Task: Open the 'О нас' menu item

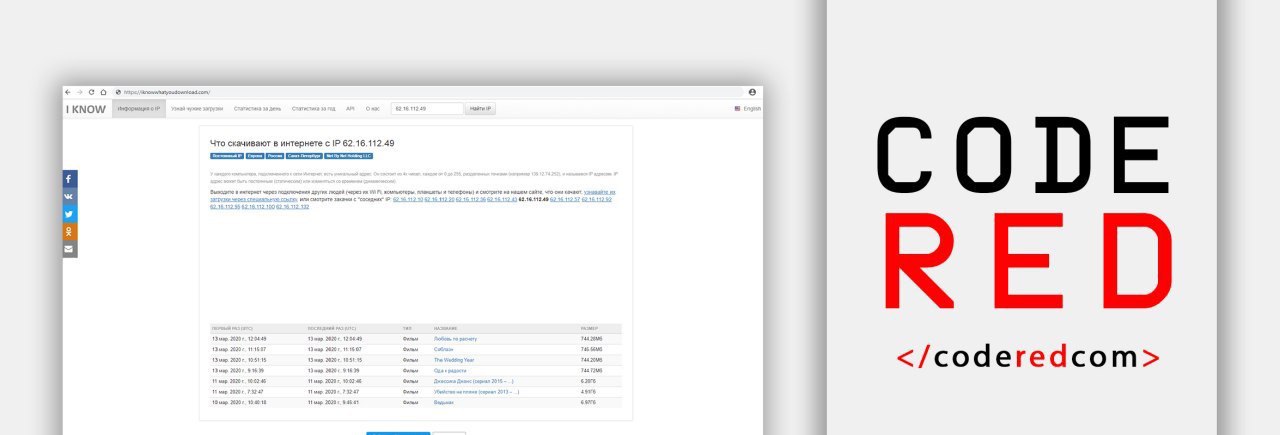Action: pos(372,108)
